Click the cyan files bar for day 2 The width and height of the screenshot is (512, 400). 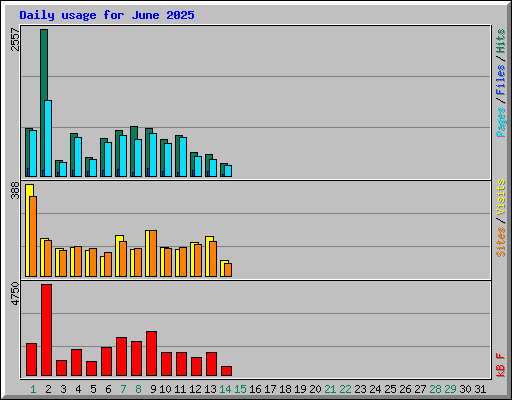pyautogui.click(x=48, y=138)
